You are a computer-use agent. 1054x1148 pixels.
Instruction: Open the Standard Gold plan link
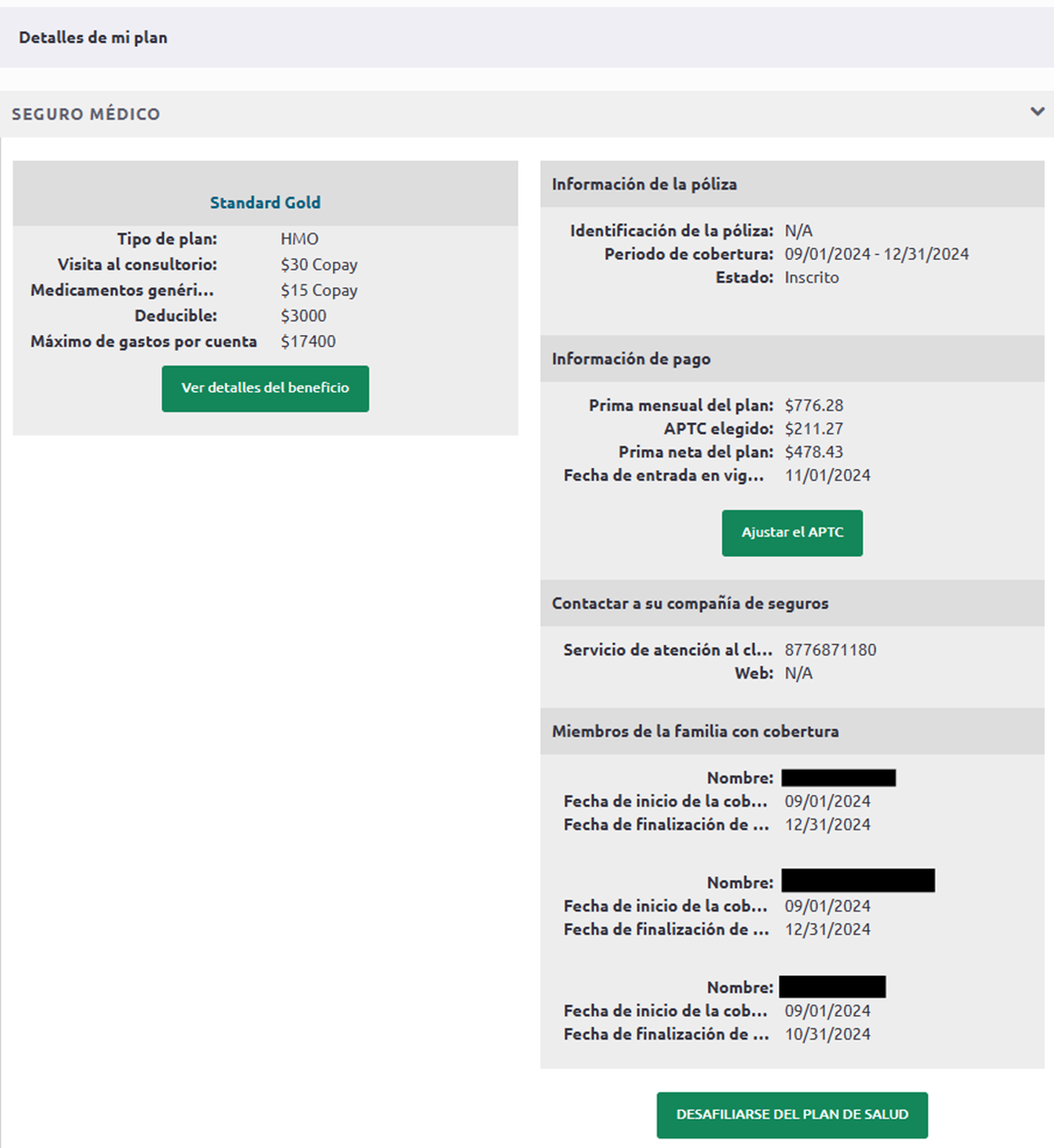(x=265, y=202)
